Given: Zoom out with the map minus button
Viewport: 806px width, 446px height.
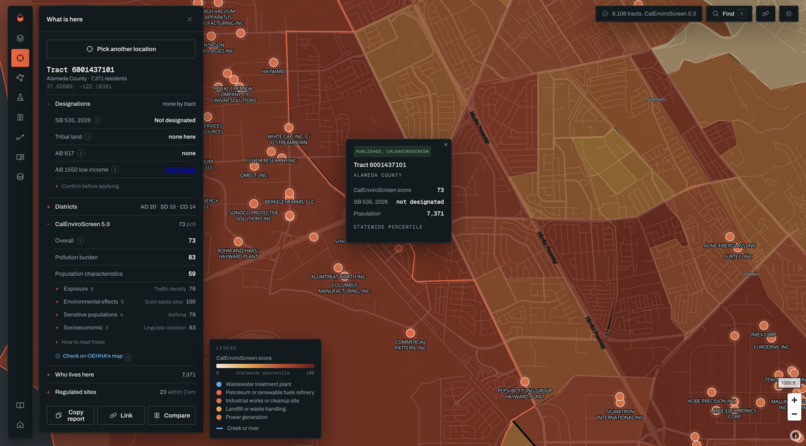Looking at the screenshot, I should [794, 414].
